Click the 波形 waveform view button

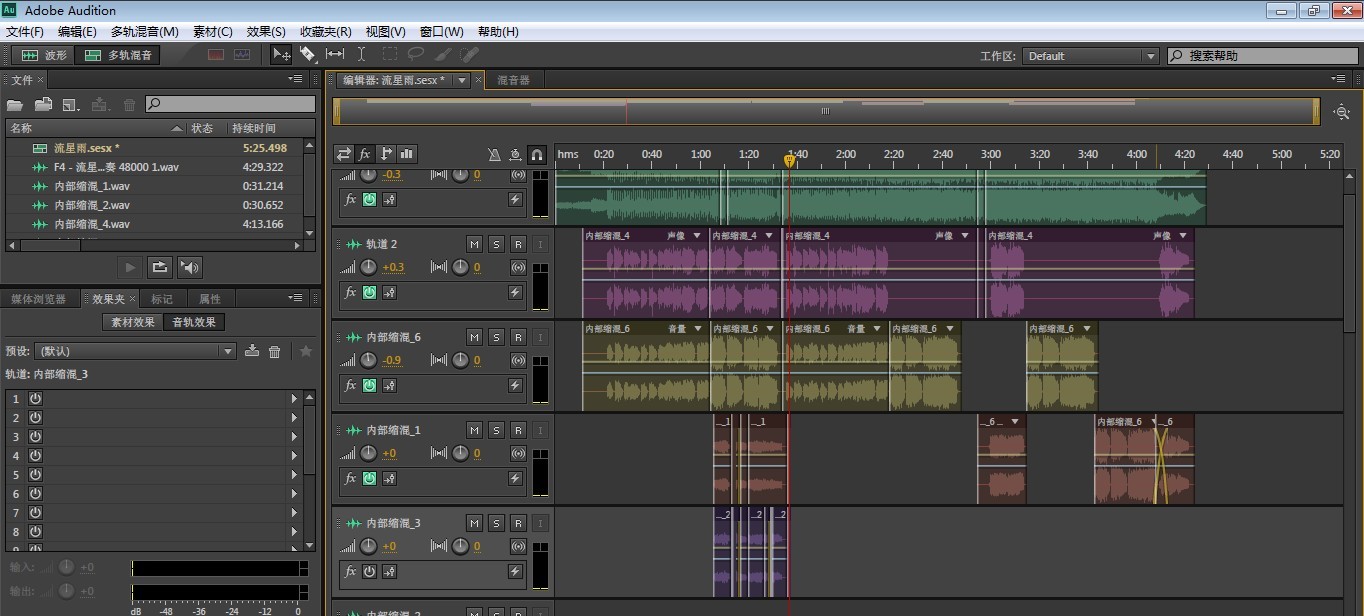point(44,55)
